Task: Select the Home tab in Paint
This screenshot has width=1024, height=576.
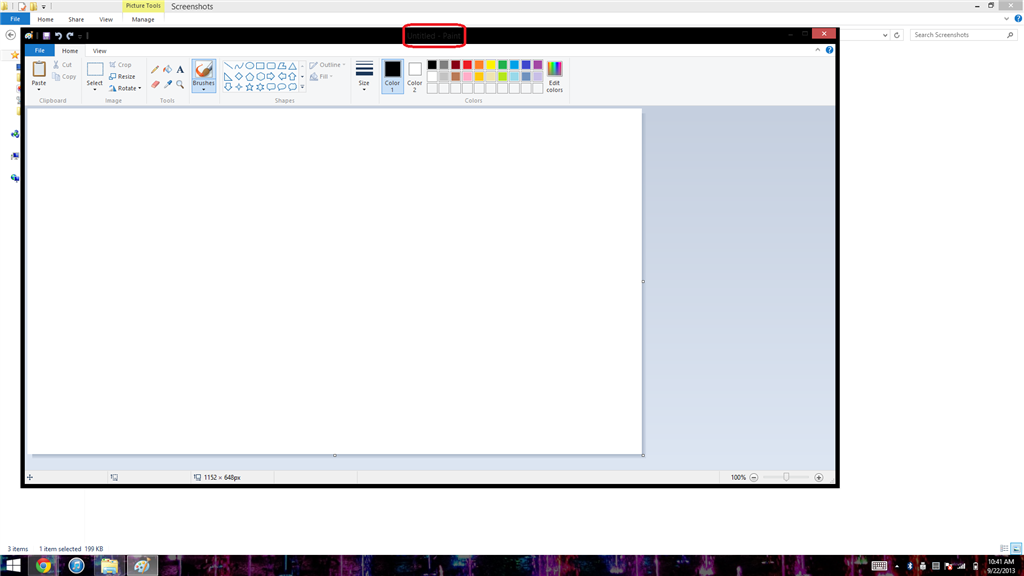Action: point(70,51)
